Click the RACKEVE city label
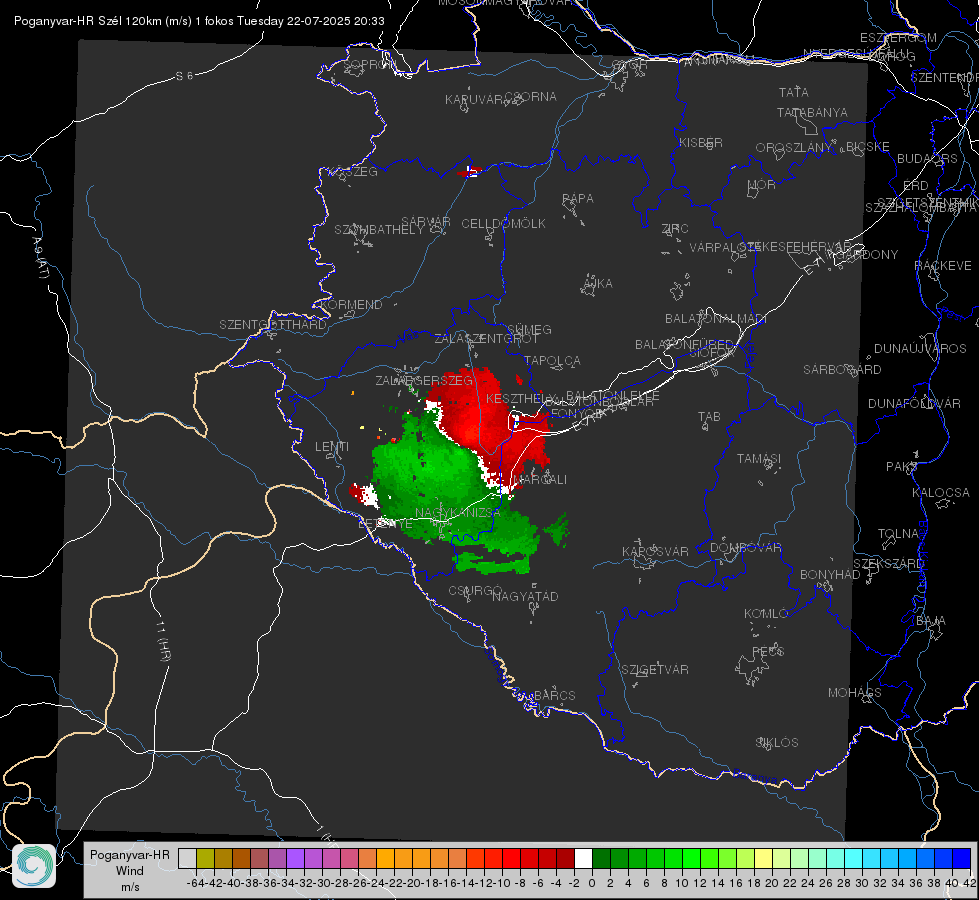This screenshot has width=979, height=900. pyautogui.click(x=943, y=266)
